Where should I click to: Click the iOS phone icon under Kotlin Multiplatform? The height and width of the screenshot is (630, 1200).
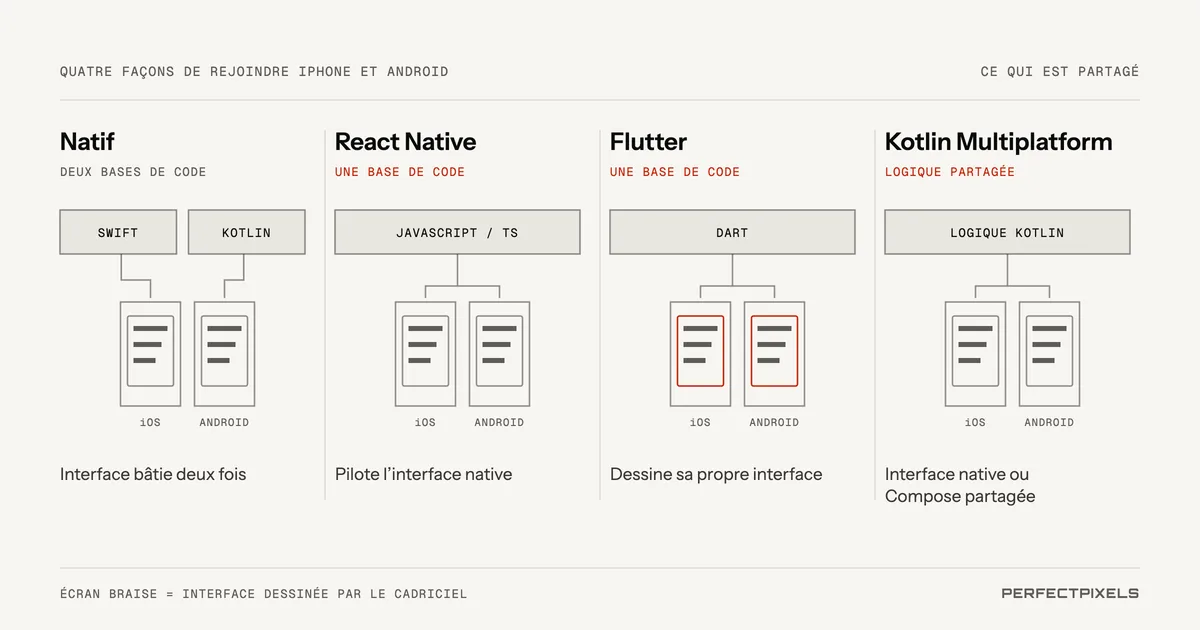click(x=975, y=353)
